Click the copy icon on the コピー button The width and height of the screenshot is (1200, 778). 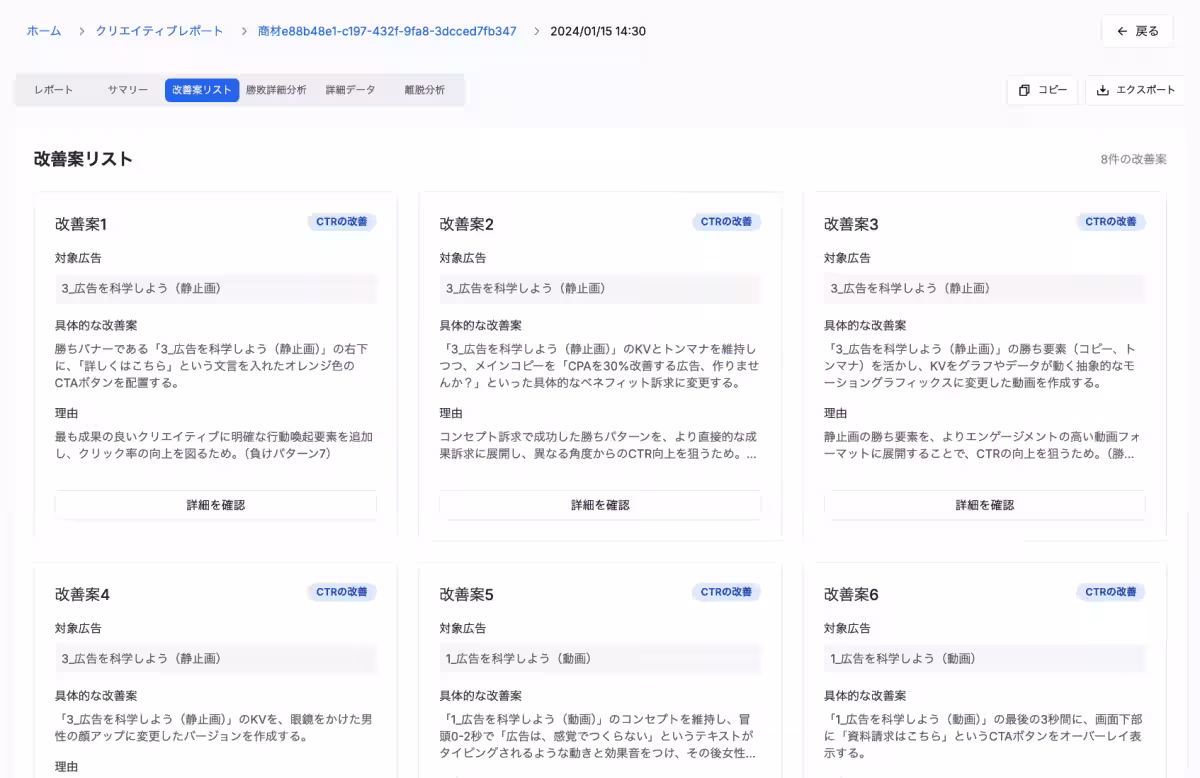tap(1025, 90)
